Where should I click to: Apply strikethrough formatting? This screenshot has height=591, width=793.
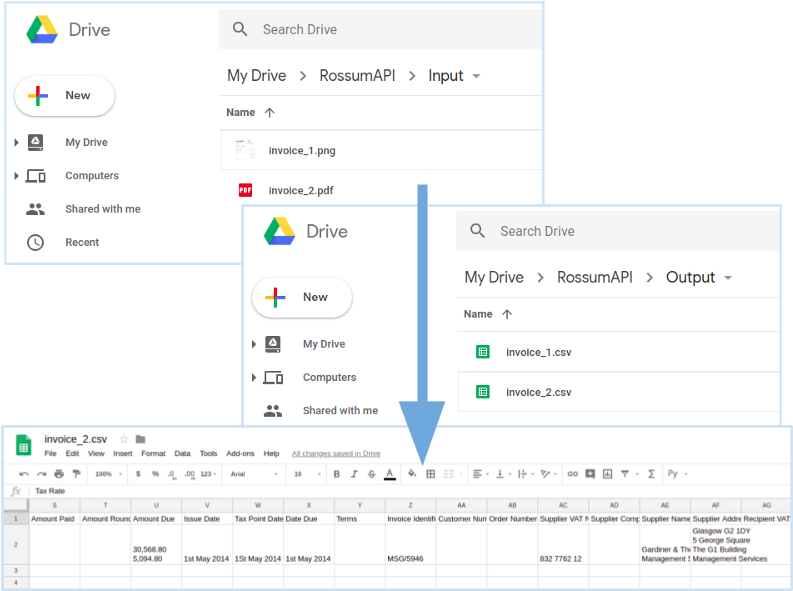pos(372,474)
